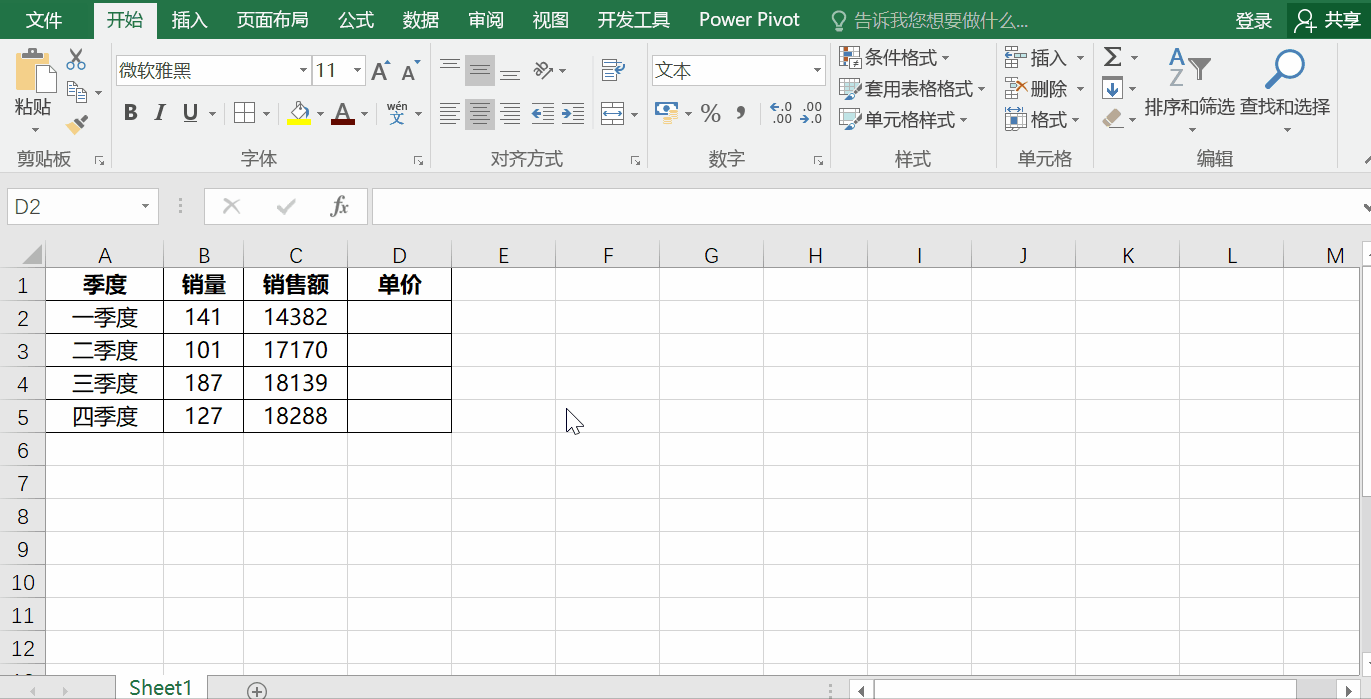
Task: Increase indent icon
Action: [x=573, y=114]
